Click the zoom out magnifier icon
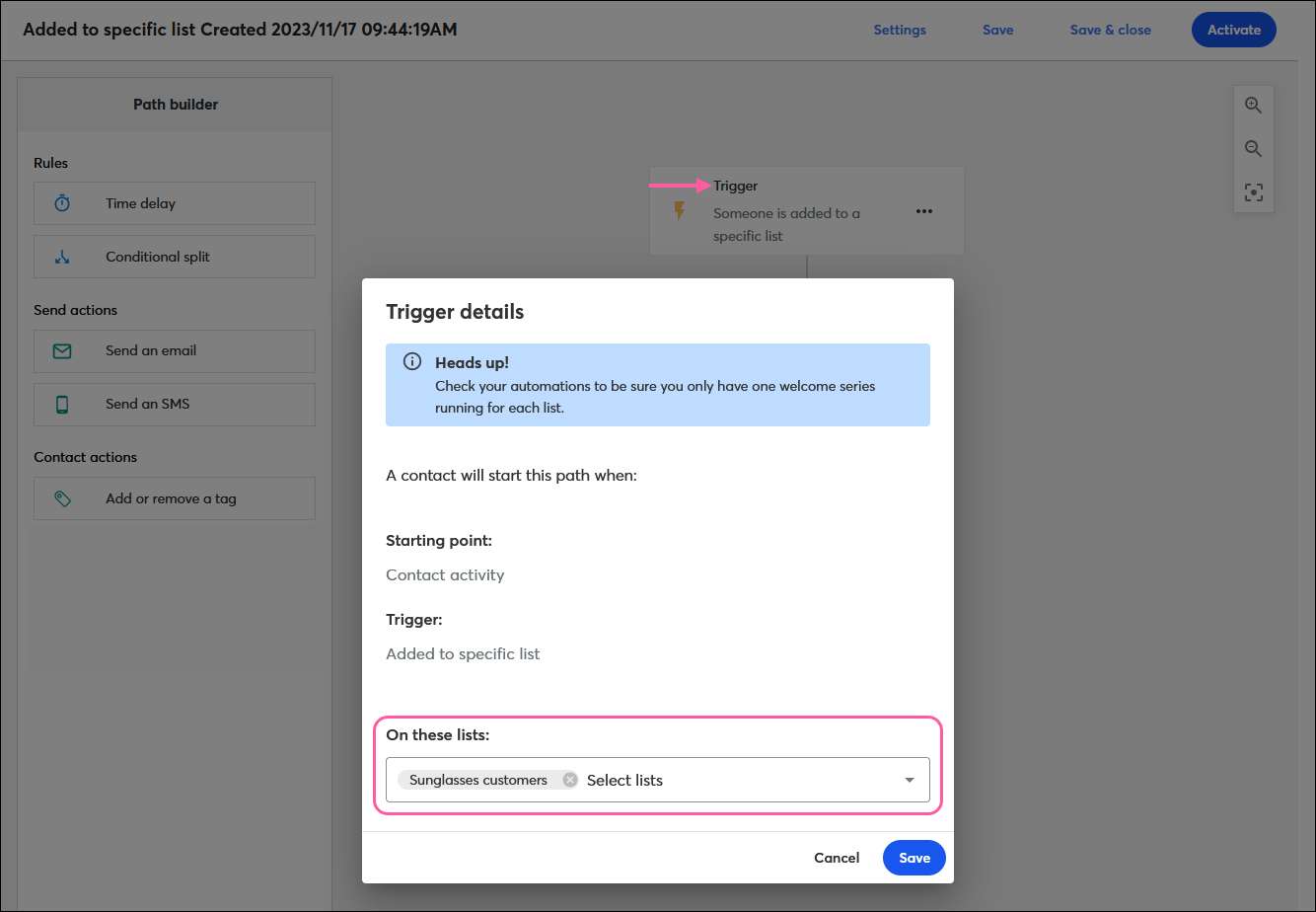 click(1253, 149)
